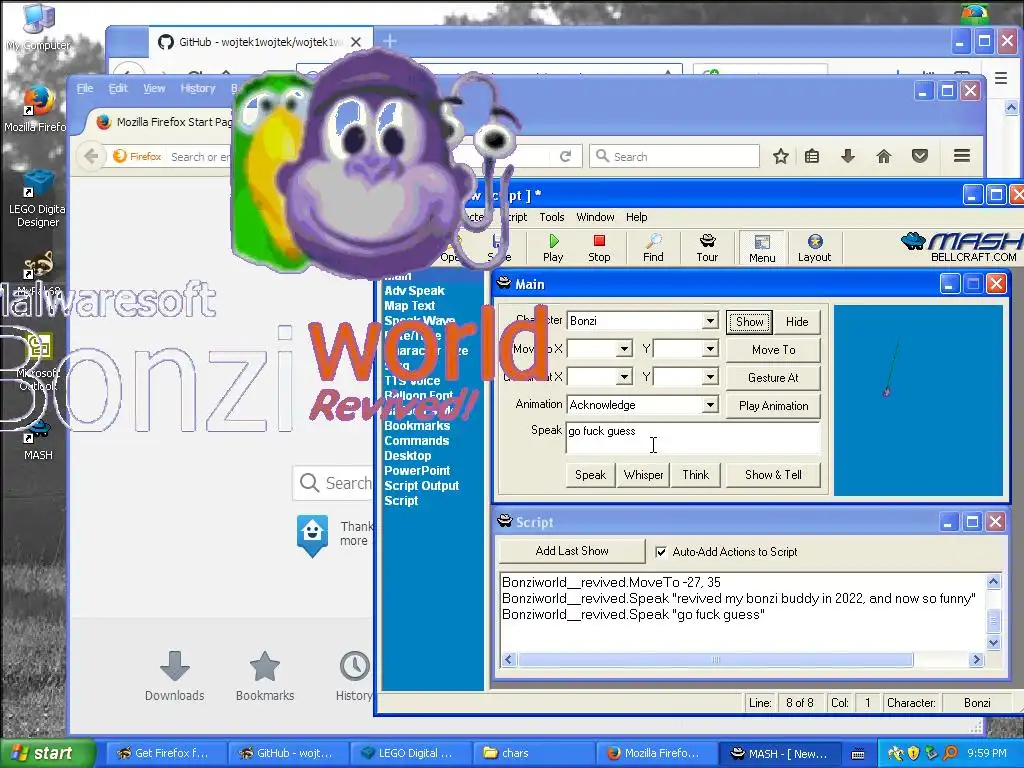Click the Think button
This screenshot has height=768, width=1024.
click(696, 475)
